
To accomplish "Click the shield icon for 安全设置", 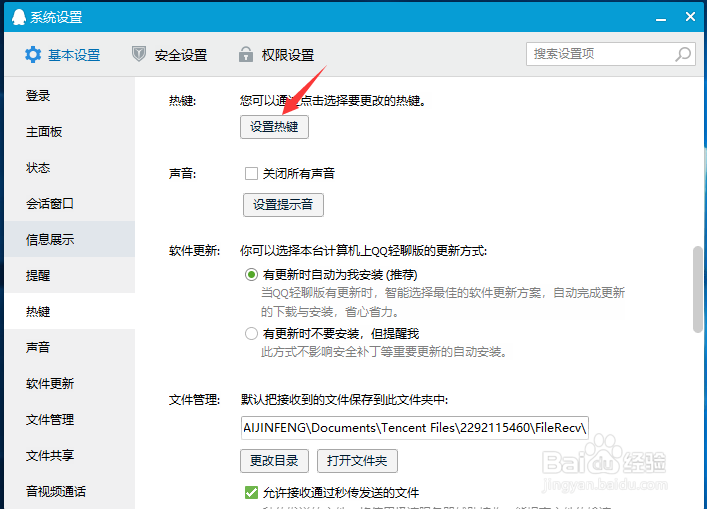I will coord(139,54).
